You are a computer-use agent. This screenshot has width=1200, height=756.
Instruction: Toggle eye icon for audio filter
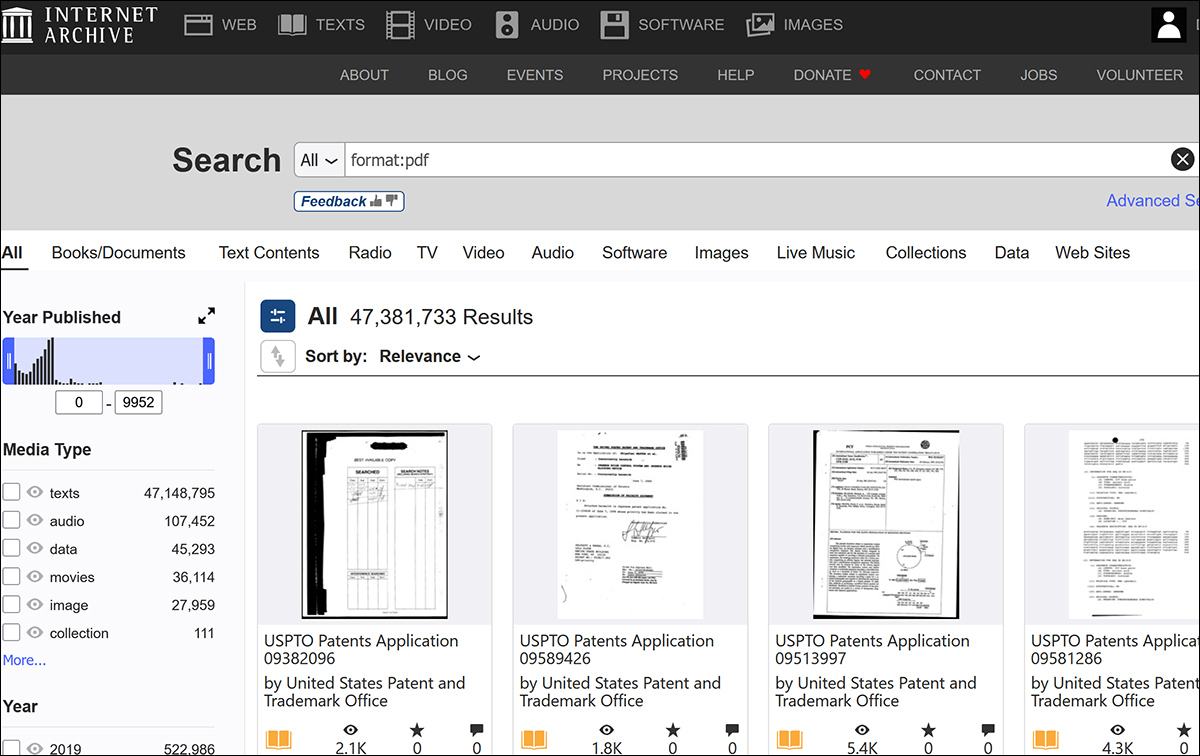(35, 520)
